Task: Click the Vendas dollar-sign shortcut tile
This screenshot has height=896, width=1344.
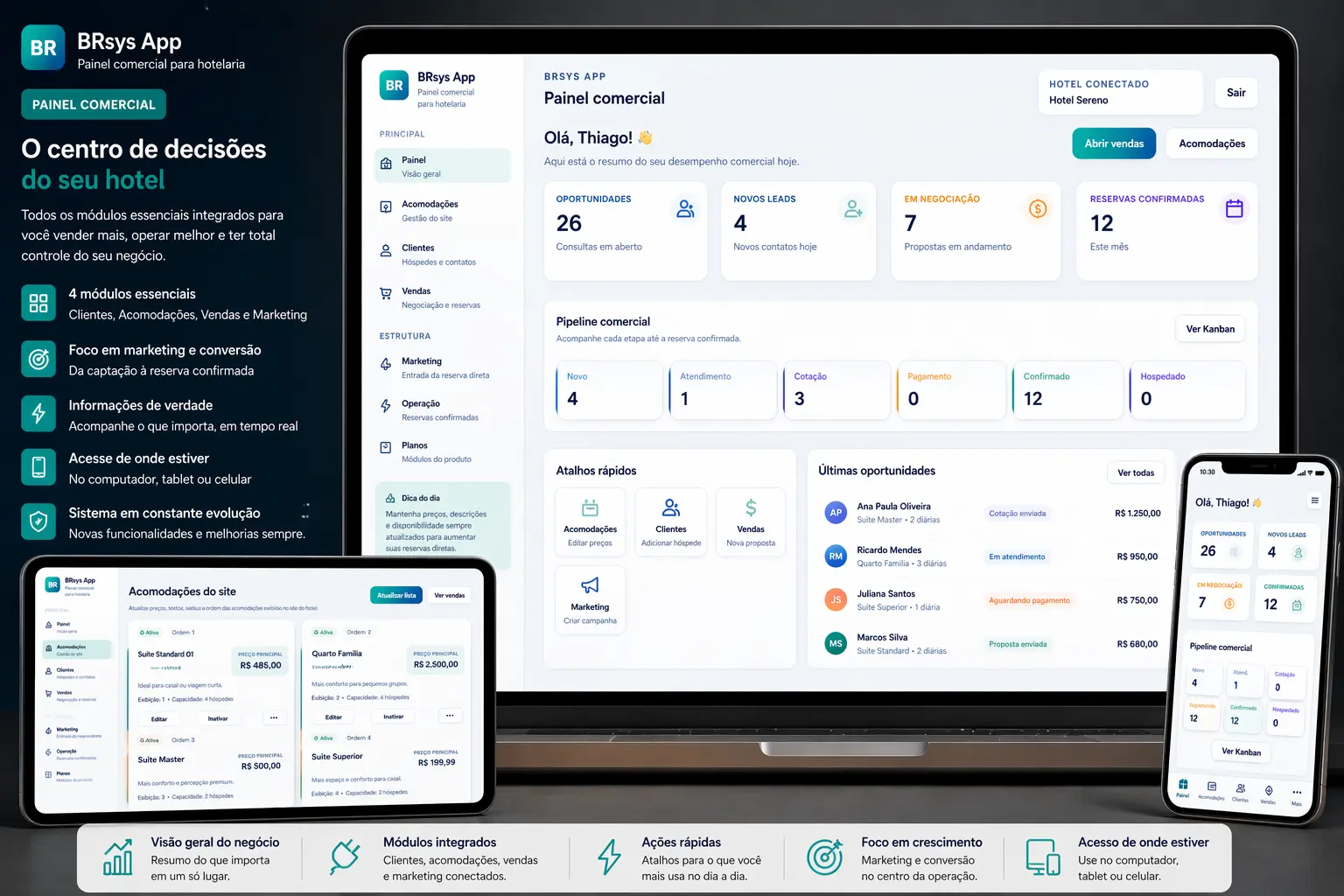Action: pos(750,522)
